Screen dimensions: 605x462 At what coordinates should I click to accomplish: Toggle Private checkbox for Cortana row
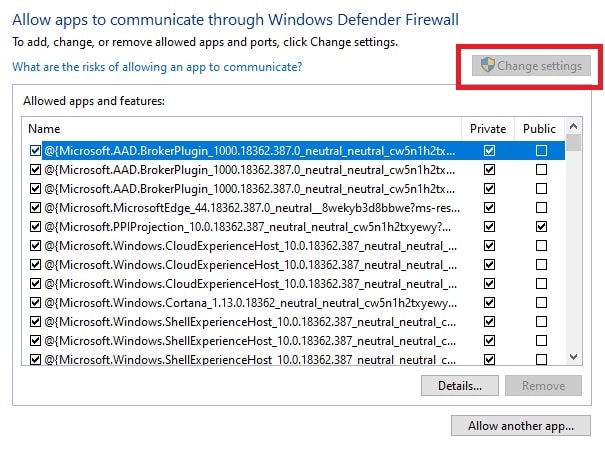(x=489, y=302)
